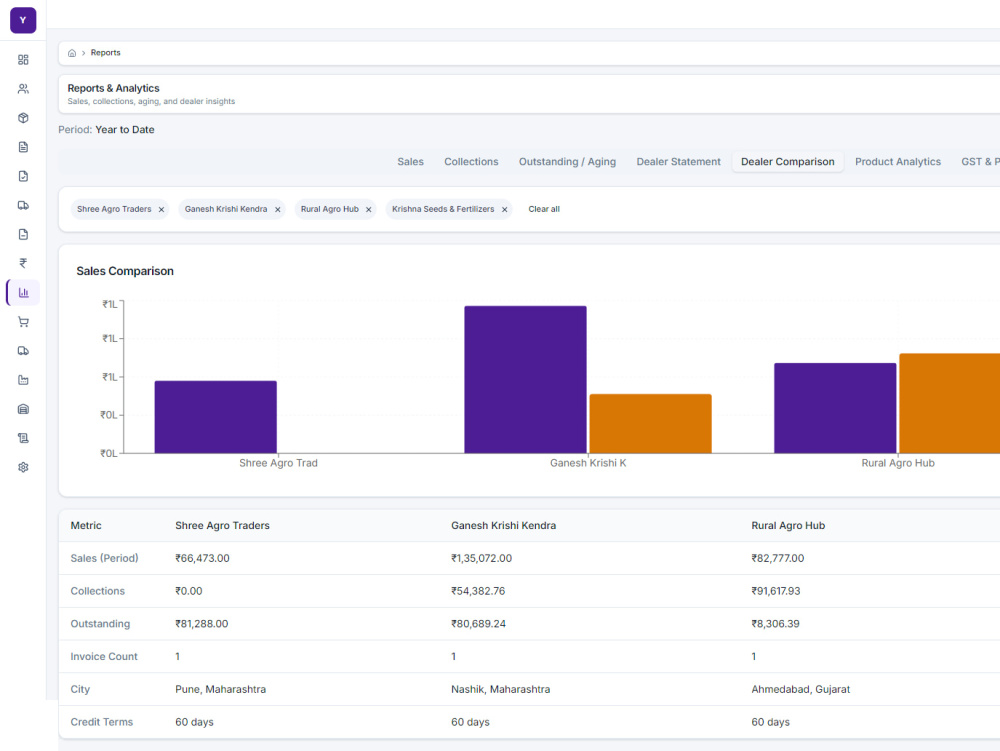Click collections value ₹54,382.76
Screen dimensions: 1000x751
point(478,591)
